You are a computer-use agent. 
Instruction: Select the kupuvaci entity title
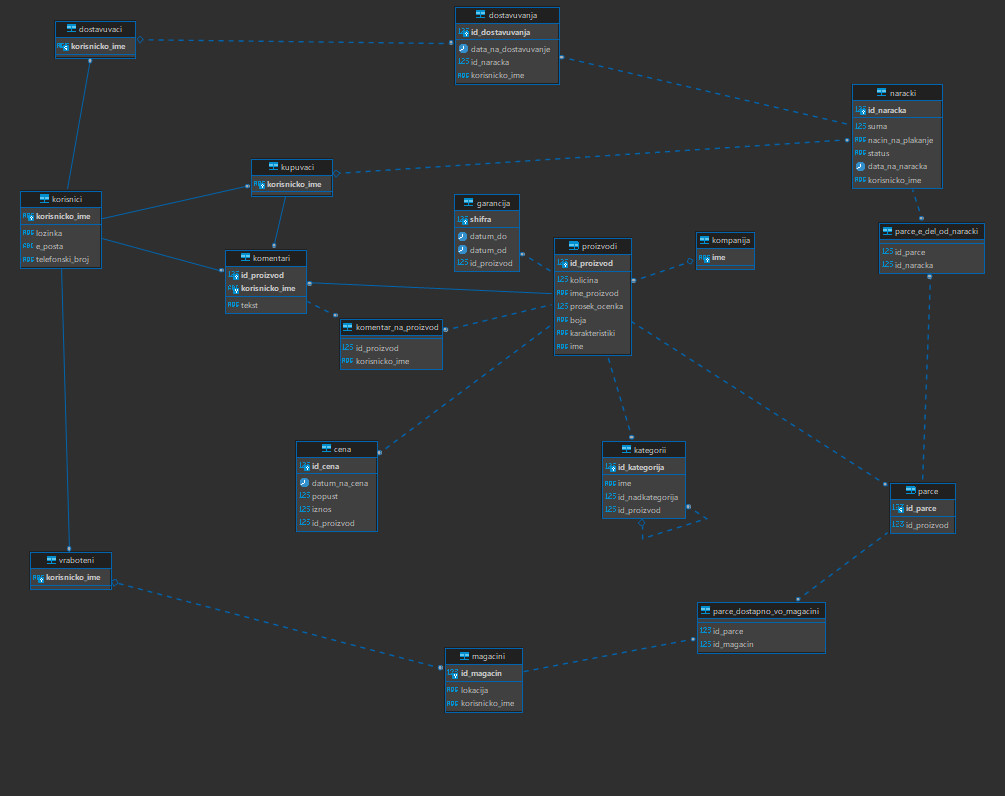point(298,167)
